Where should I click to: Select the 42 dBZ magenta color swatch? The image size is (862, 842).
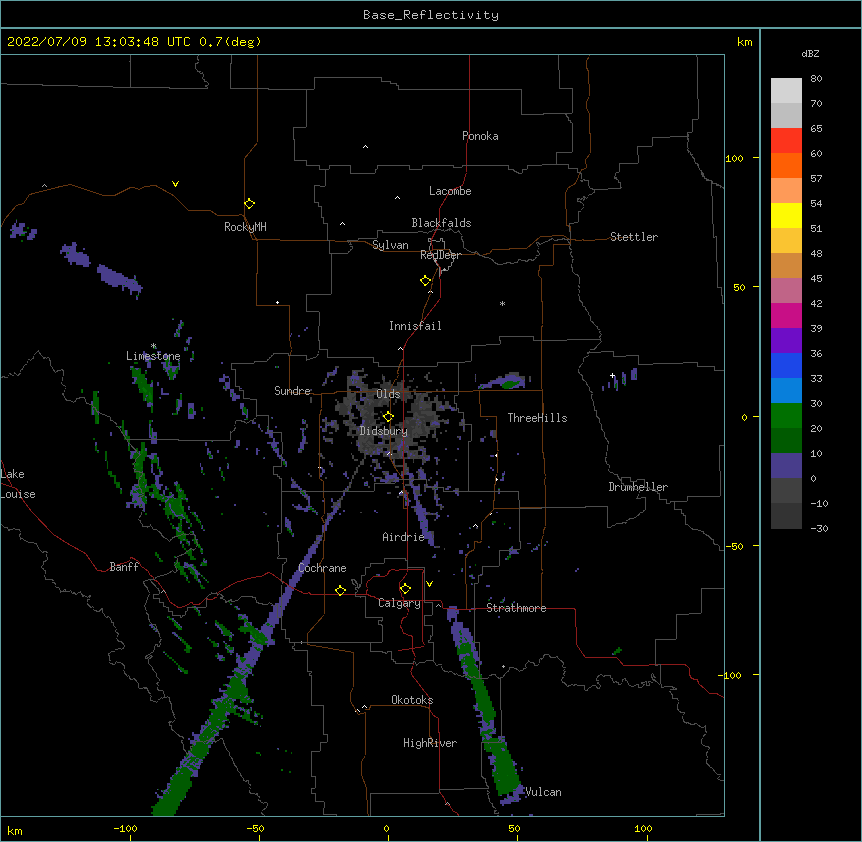[x=786, y=315]
